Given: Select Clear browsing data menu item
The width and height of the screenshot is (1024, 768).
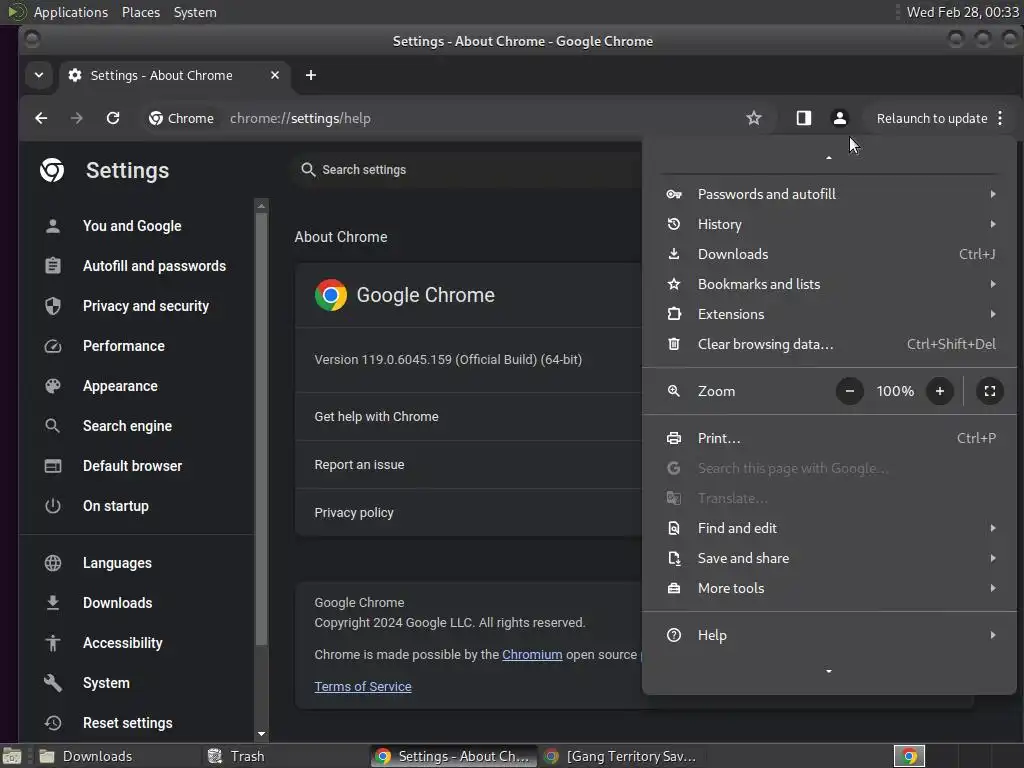Looking at the screenshot, I should pos(829,344).
